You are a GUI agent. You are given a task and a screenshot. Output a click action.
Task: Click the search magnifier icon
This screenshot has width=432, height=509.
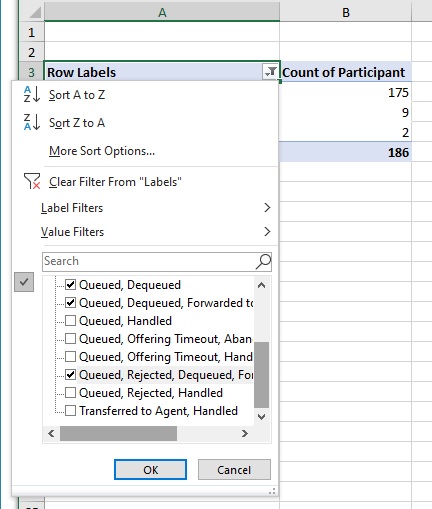tap(263, 261)
